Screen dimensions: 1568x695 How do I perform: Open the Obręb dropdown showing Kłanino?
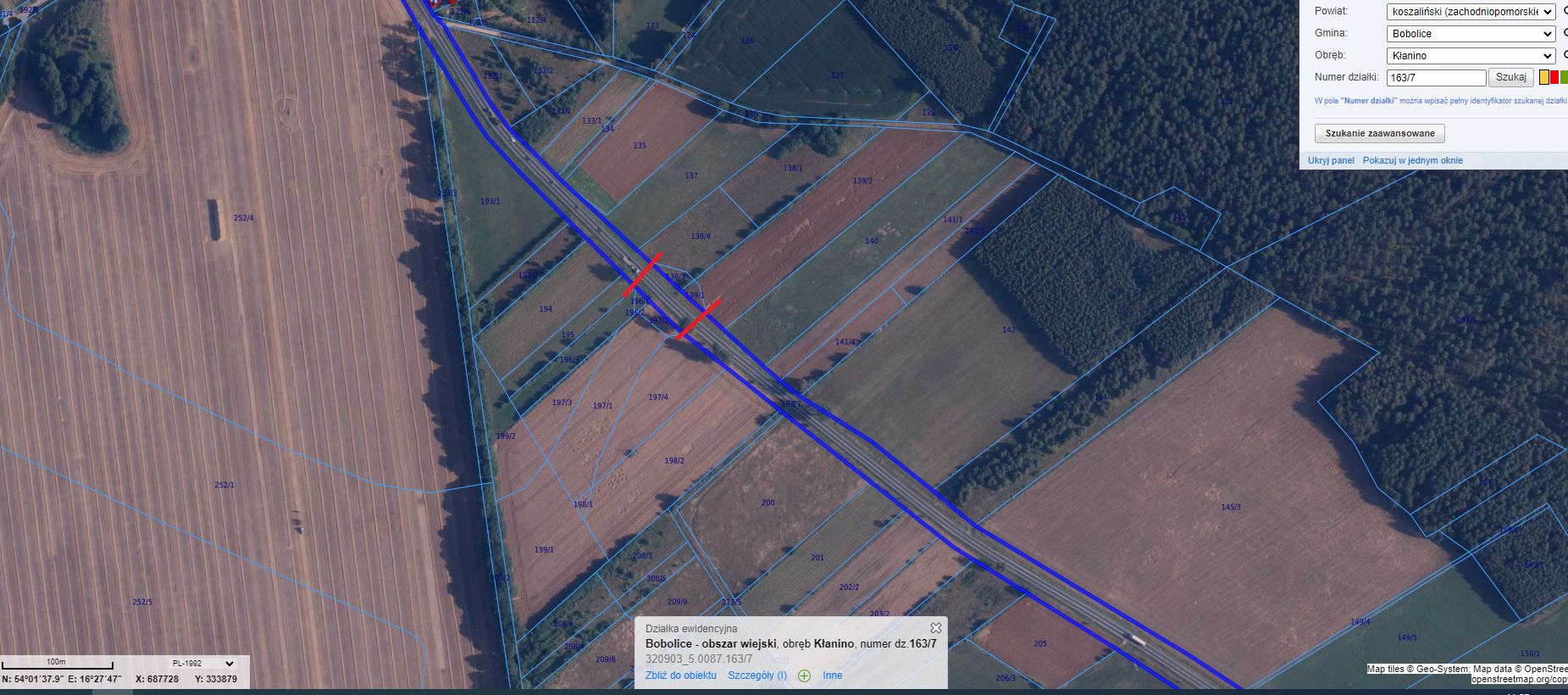pyautogui.click(x=1470, y=56)
